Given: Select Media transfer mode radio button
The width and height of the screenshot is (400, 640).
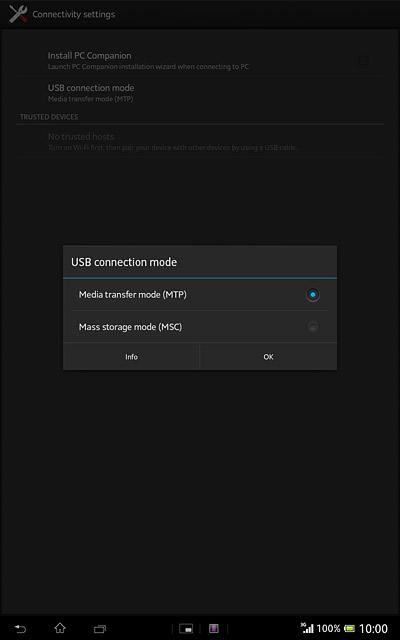Looking at the screenshot, I should click(x=313, y=295).
